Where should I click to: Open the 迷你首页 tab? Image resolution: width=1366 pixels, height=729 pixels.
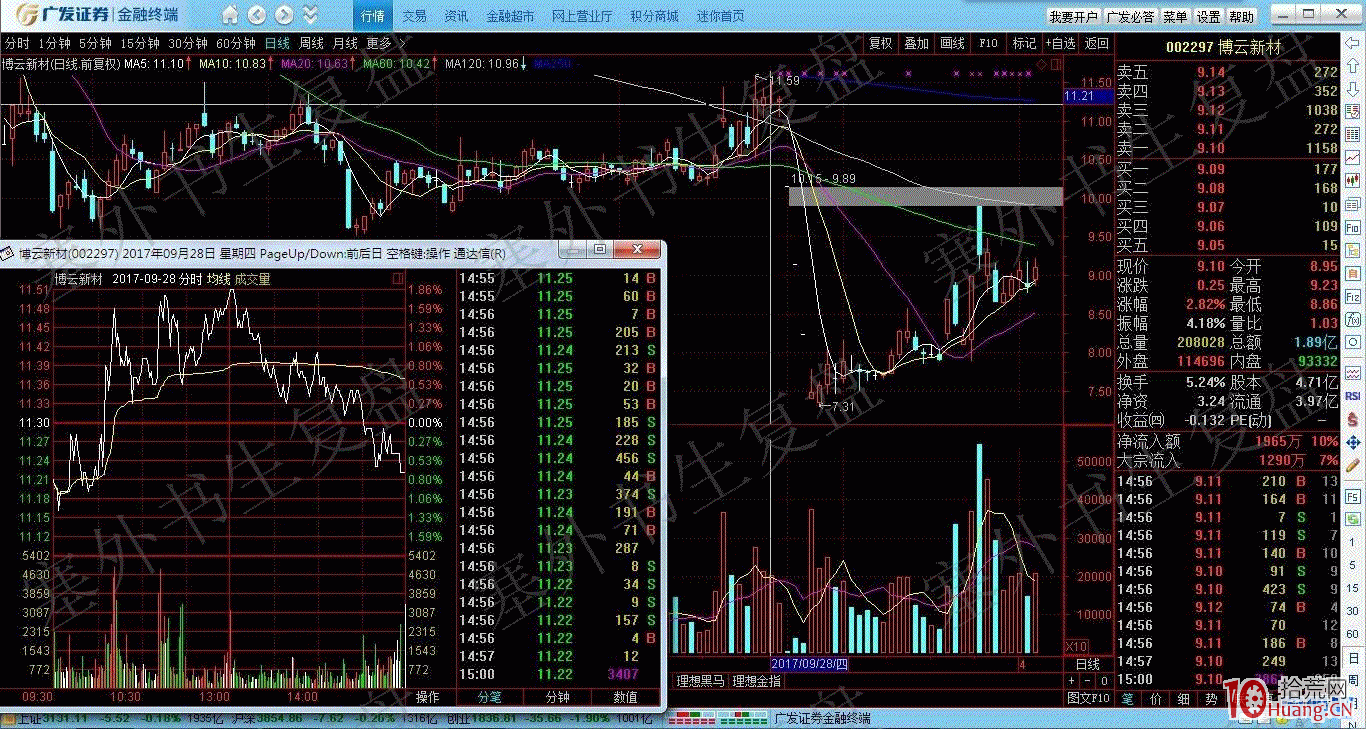[x=720, y=16]
